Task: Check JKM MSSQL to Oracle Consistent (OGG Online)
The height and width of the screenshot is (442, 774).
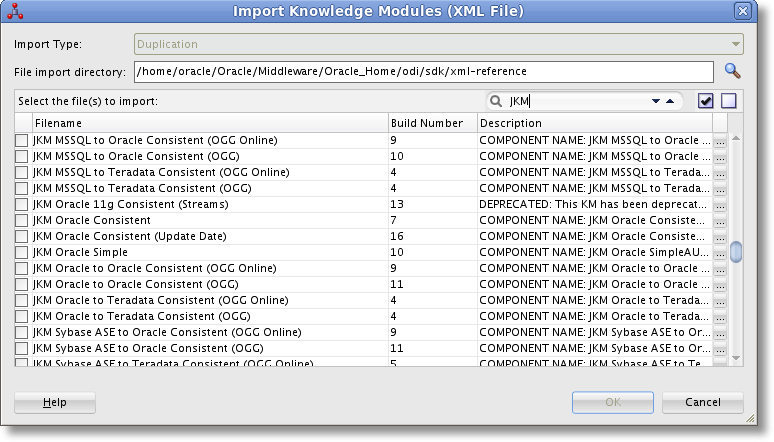Action: 21,140
